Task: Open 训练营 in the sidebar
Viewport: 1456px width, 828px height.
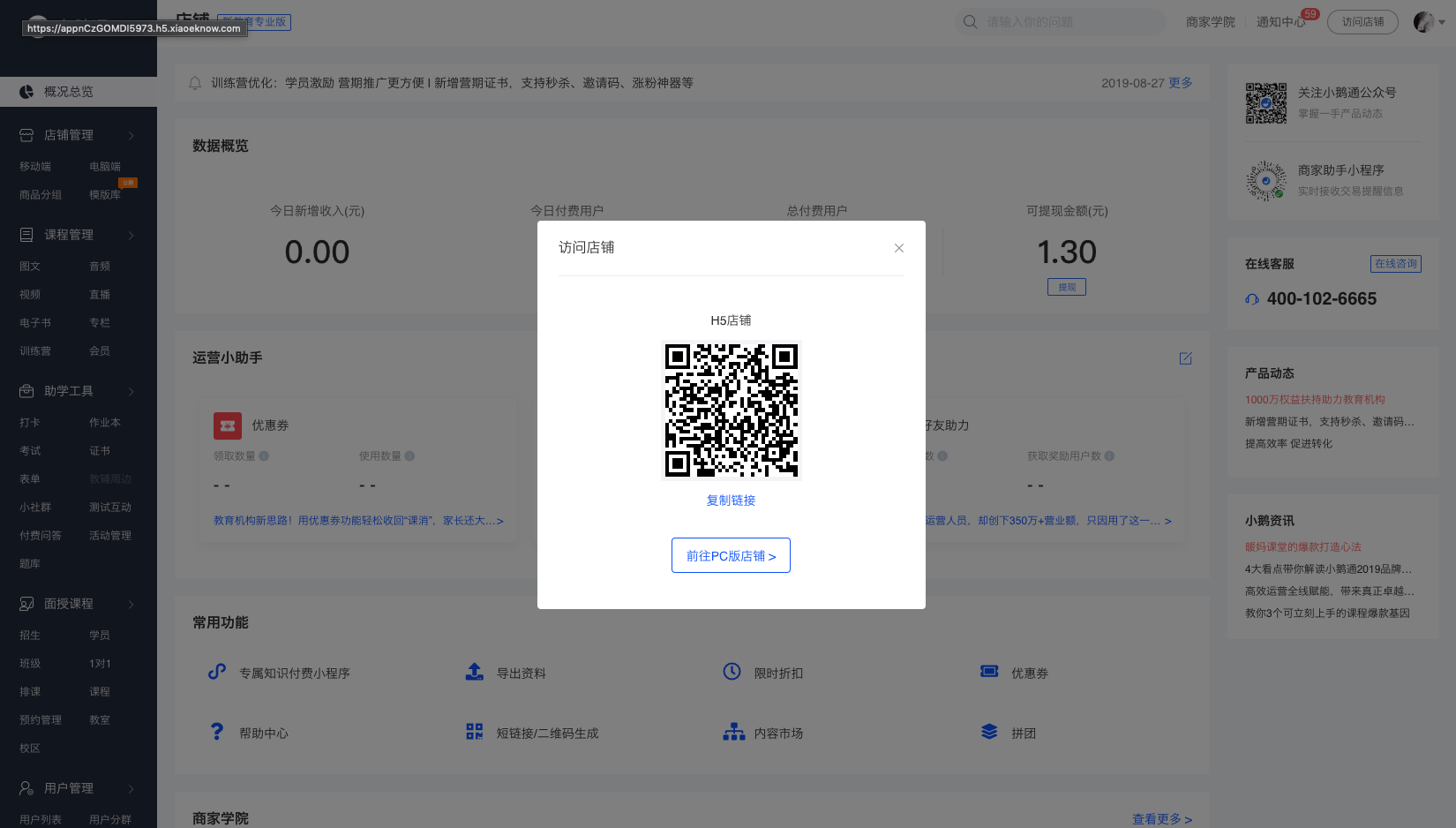Action: tap(35, 351)
